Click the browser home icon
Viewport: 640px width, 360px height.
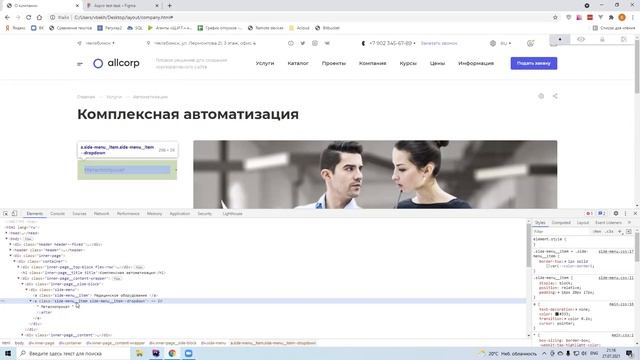(39, 18)
